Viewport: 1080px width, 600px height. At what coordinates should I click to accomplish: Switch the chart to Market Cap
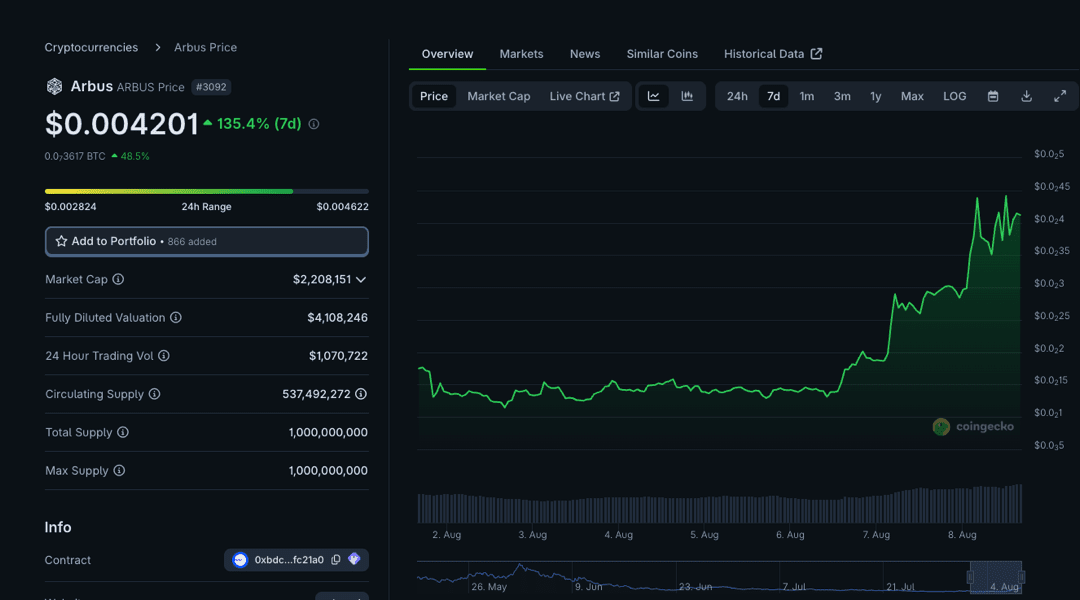coord(498,96)
